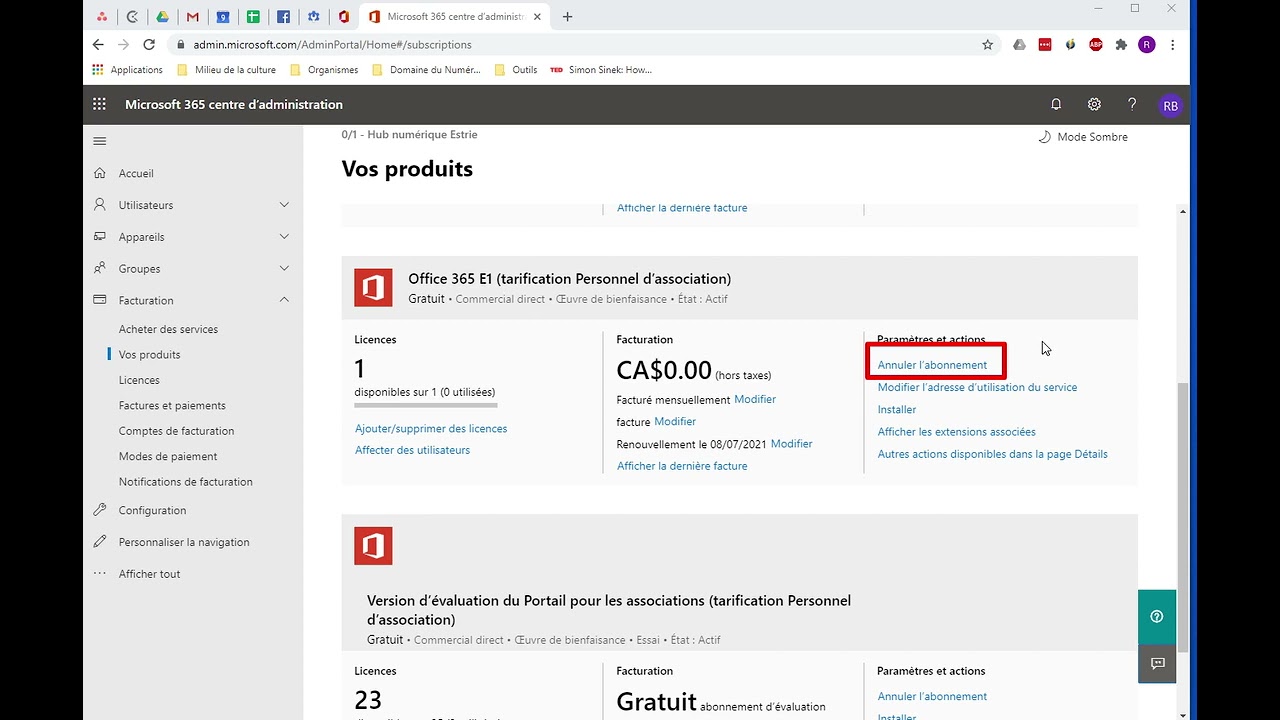The image size is (1280, 720).
Task: Click Modifier beside Facturé mensuellement
Action: pyautogui.click(x=755, y=399)
